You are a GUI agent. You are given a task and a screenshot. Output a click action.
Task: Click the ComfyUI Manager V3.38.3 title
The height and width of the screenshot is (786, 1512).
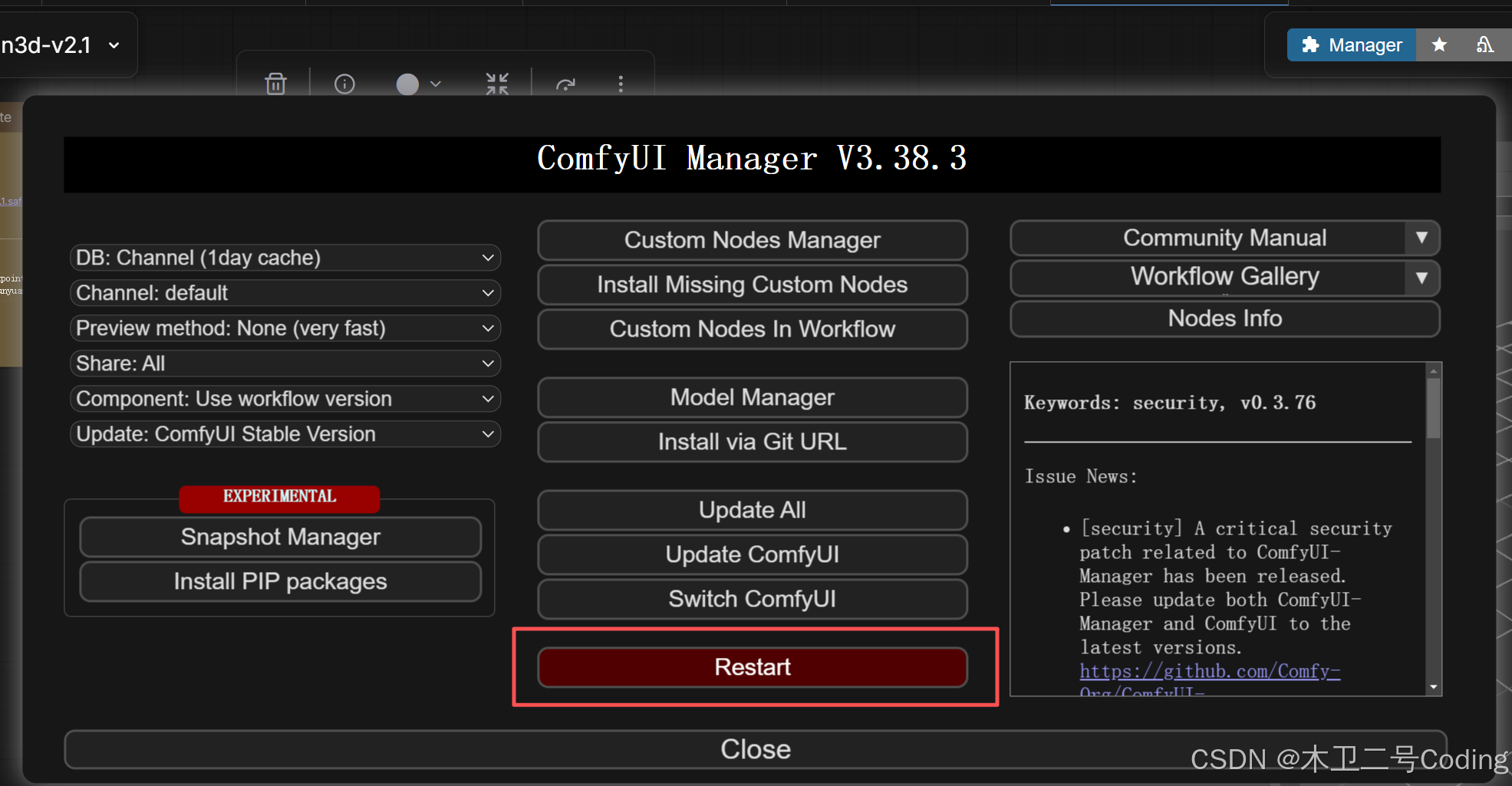(x=751, y=158)
